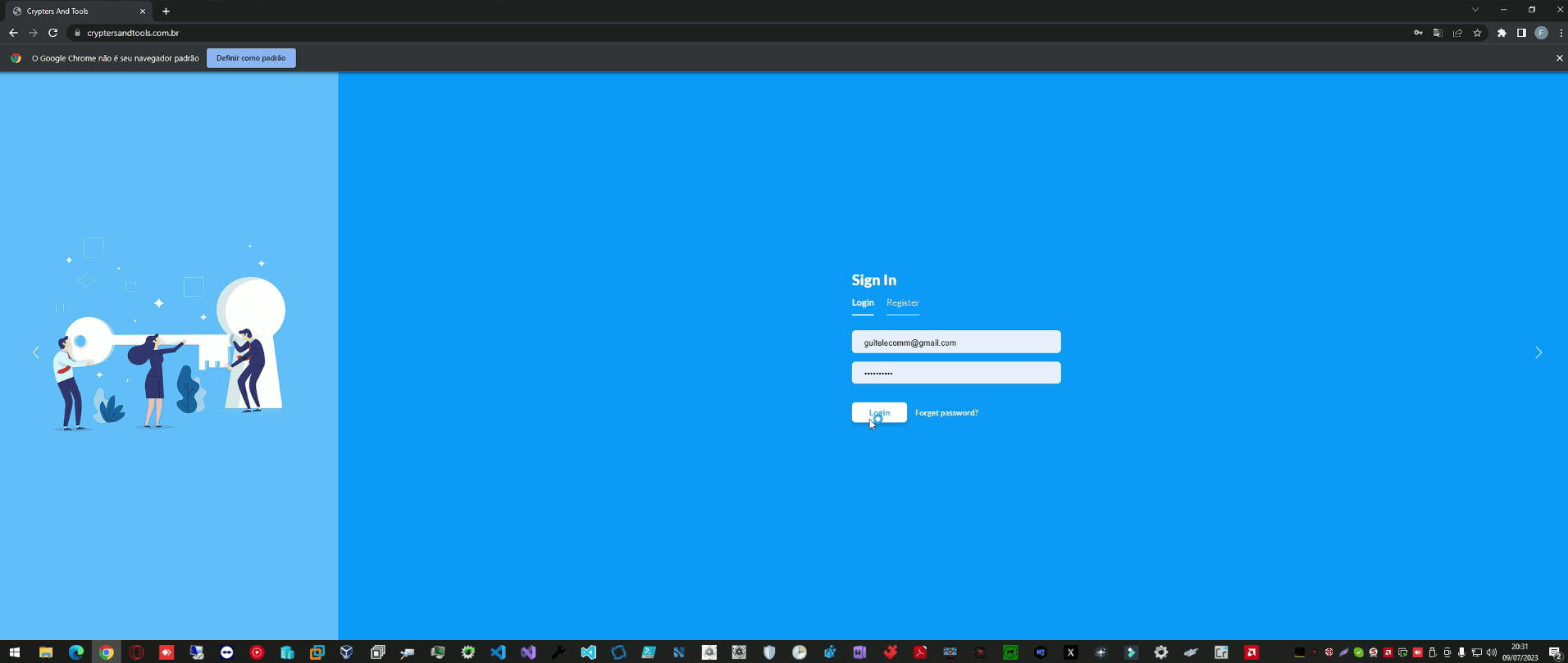Launch purple Visual Studio from taskbar

(x=528, y=652)
